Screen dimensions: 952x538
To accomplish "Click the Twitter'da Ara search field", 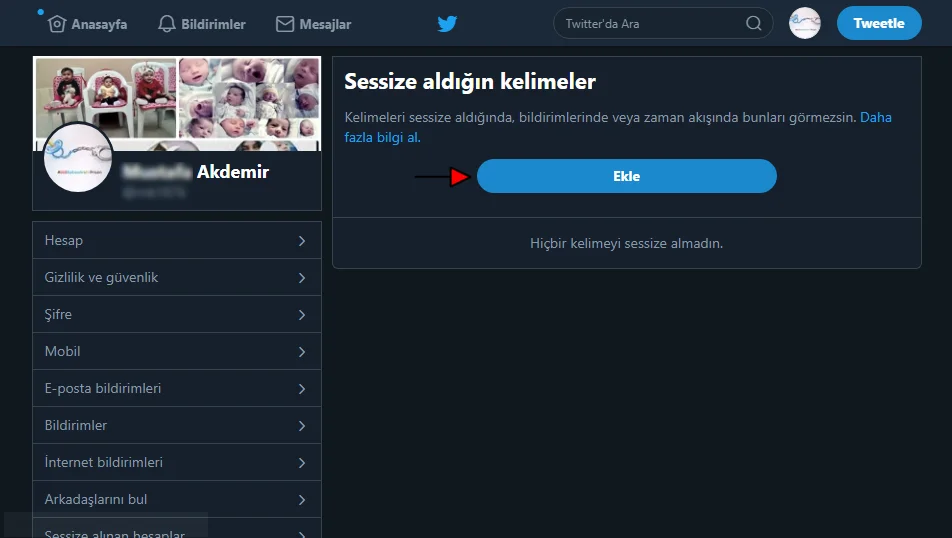I will tap(650, 24).
